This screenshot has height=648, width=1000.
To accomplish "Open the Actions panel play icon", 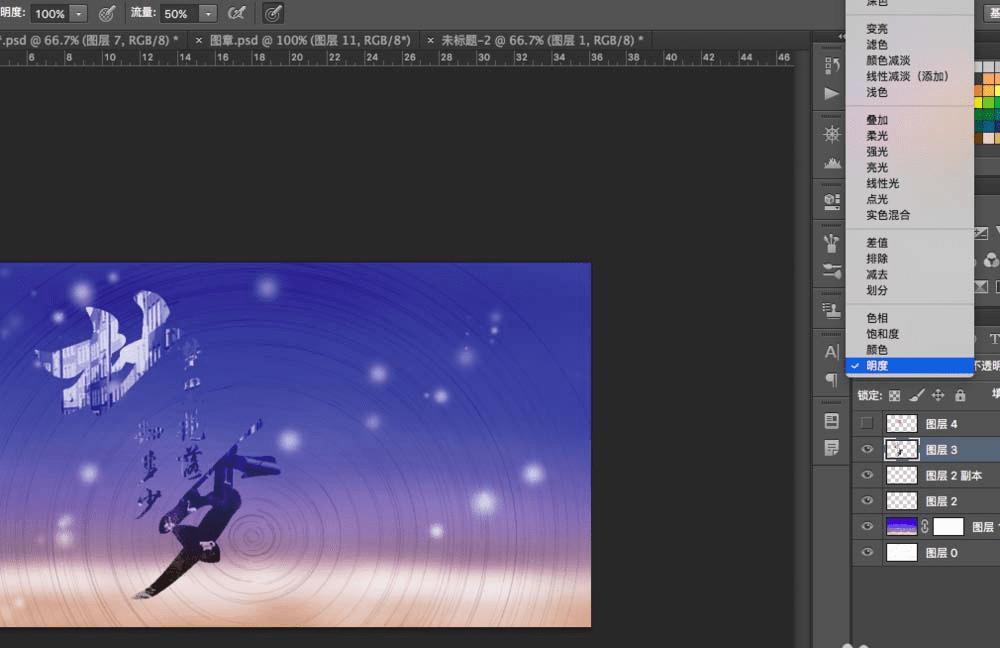I will click(832, 94).
